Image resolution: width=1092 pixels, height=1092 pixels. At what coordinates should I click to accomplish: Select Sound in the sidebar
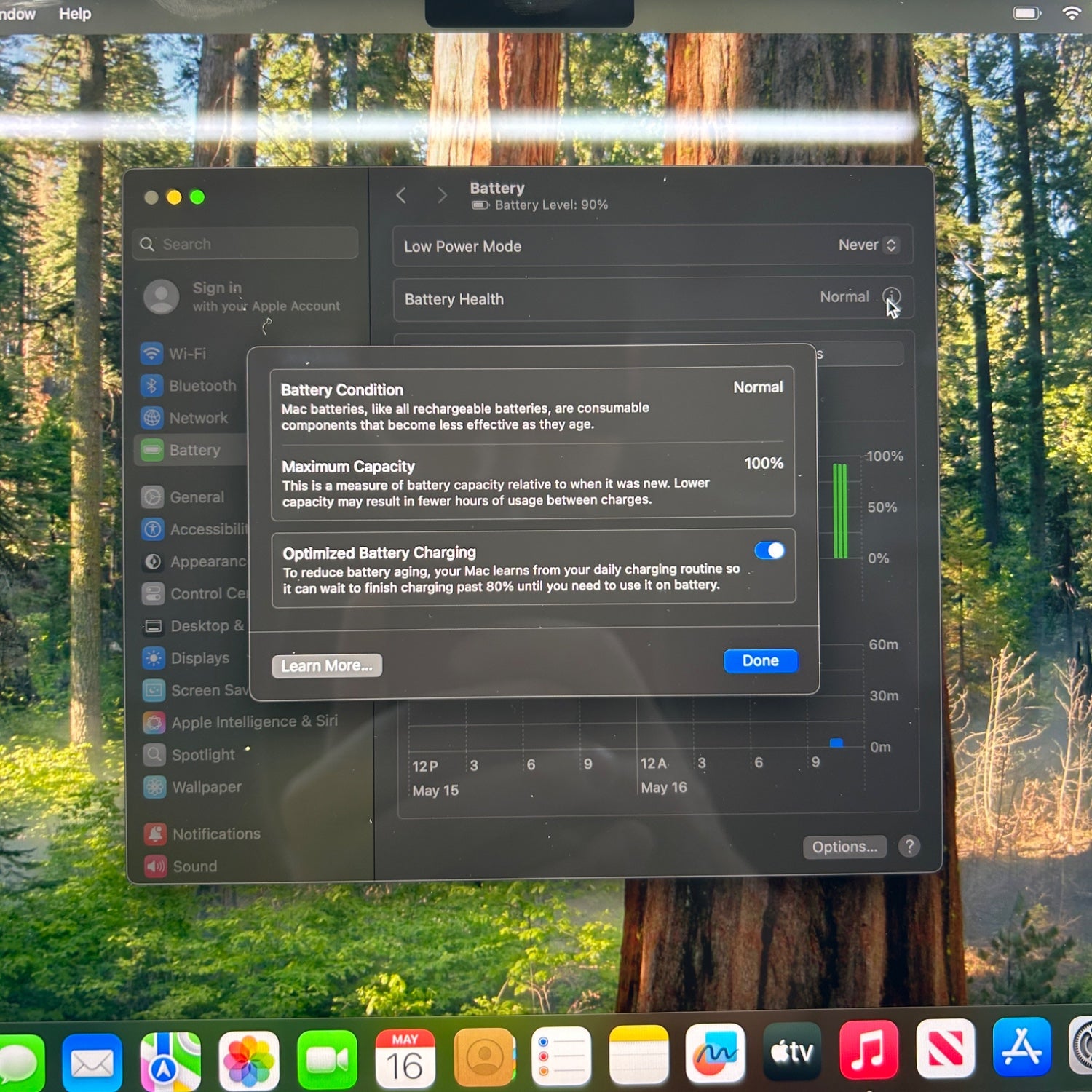(x=182, y=866)
